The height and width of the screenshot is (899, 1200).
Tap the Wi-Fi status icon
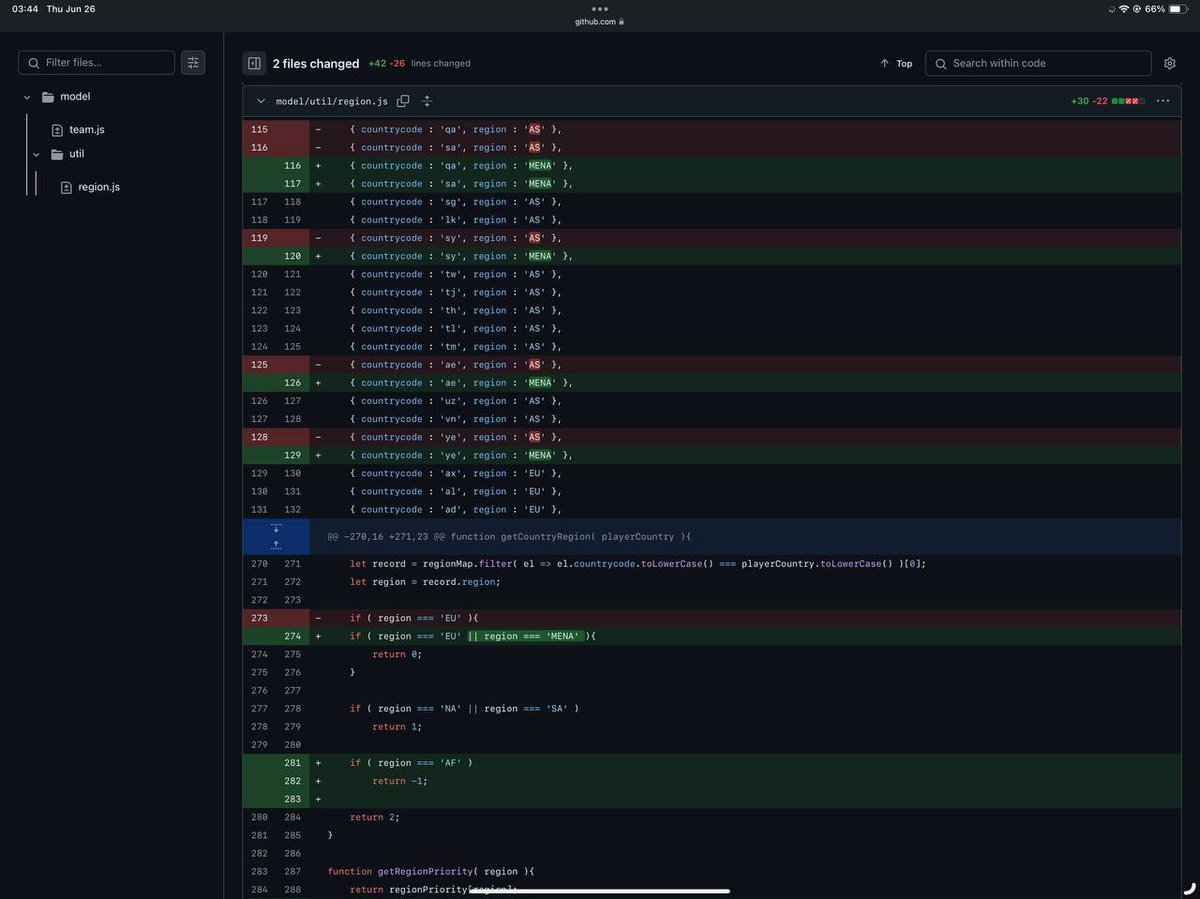[1123, 9]
